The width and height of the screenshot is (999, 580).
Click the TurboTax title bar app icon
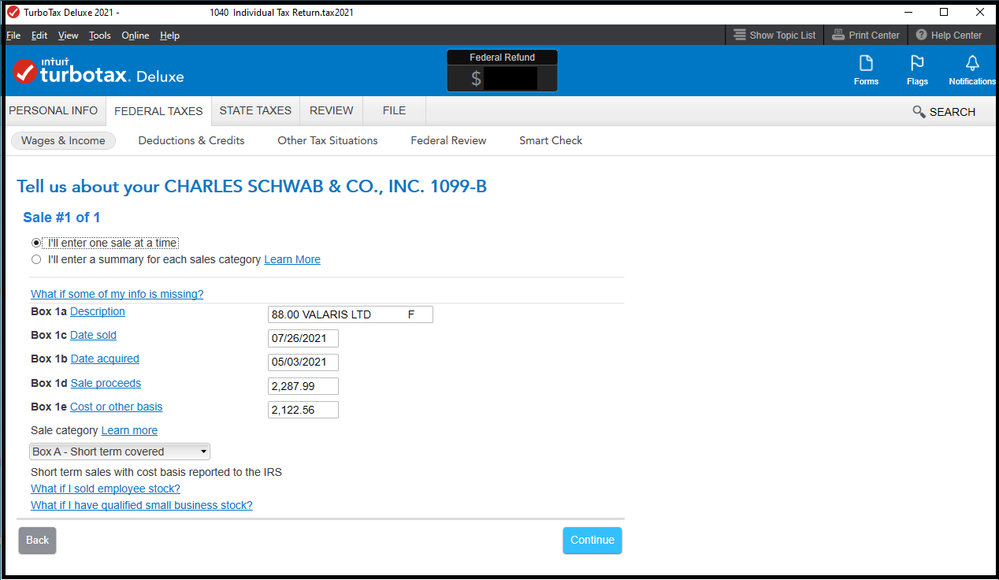coord(13,12)
